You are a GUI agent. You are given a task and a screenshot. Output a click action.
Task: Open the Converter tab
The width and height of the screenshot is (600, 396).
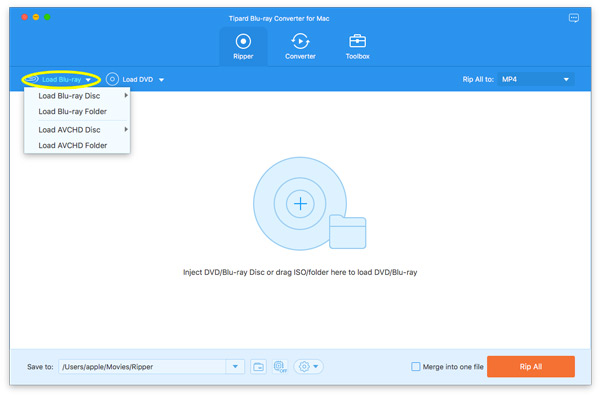pyautogui.click(x=300, y=47)
